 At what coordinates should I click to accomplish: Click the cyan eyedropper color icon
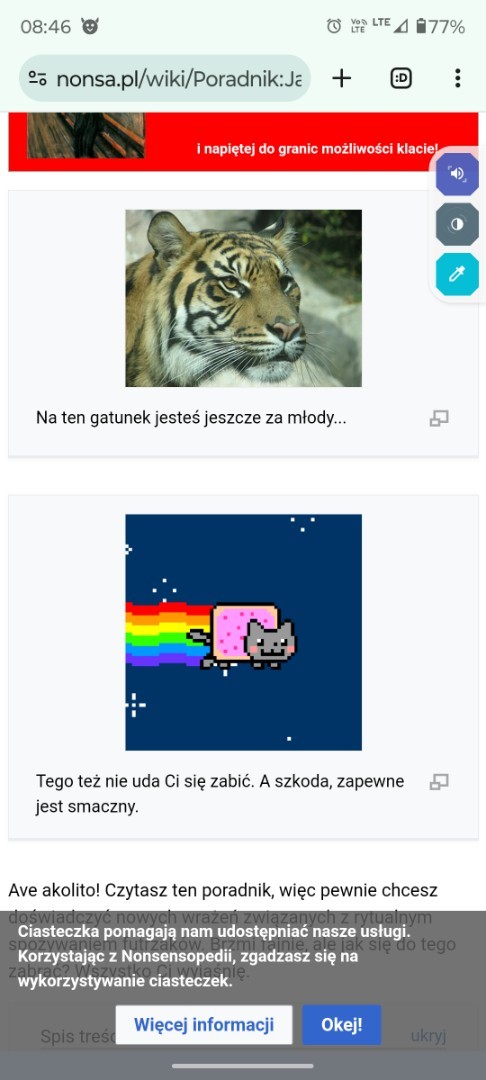[x=457, y=275]
